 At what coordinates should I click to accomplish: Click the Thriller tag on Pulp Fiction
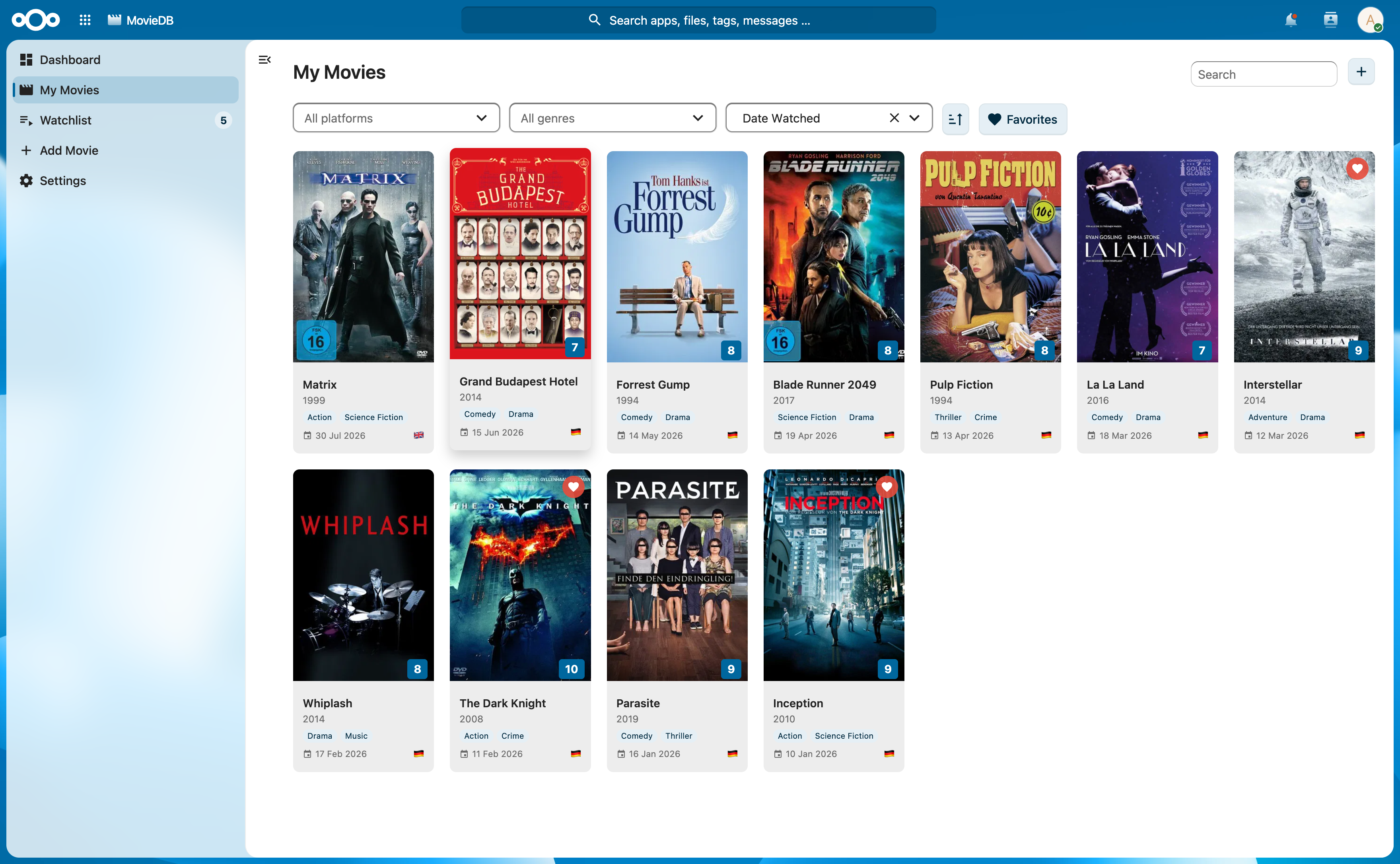point(948,417)
